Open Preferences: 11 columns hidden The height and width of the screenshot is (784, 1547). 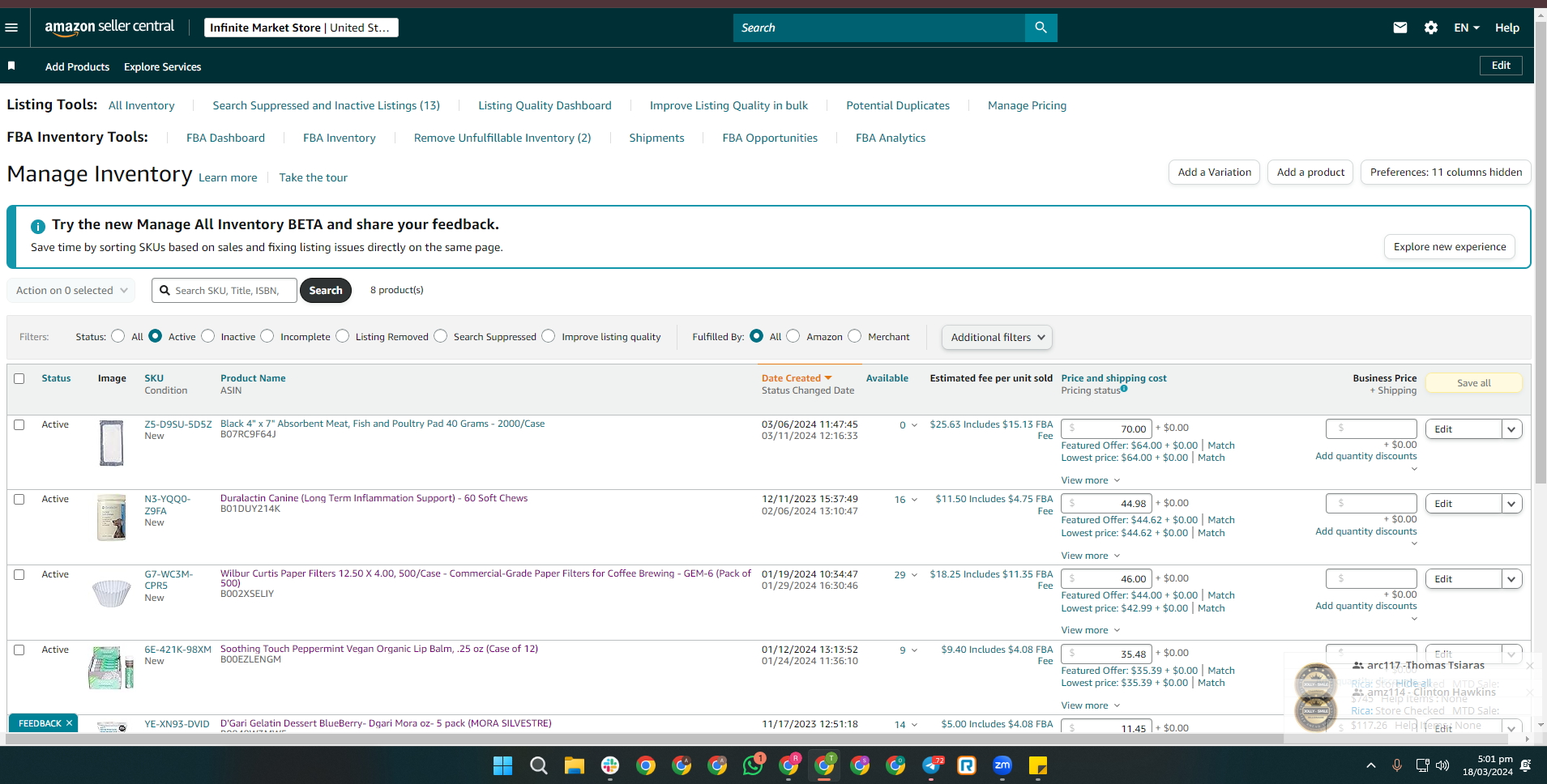tap(1446, 173)
